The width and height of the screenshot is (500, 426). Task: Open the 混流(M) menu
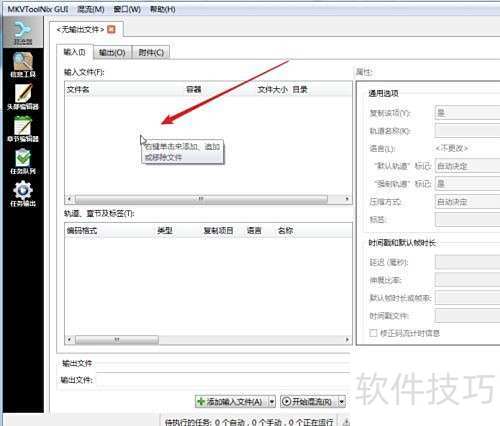tap(91, 9)
